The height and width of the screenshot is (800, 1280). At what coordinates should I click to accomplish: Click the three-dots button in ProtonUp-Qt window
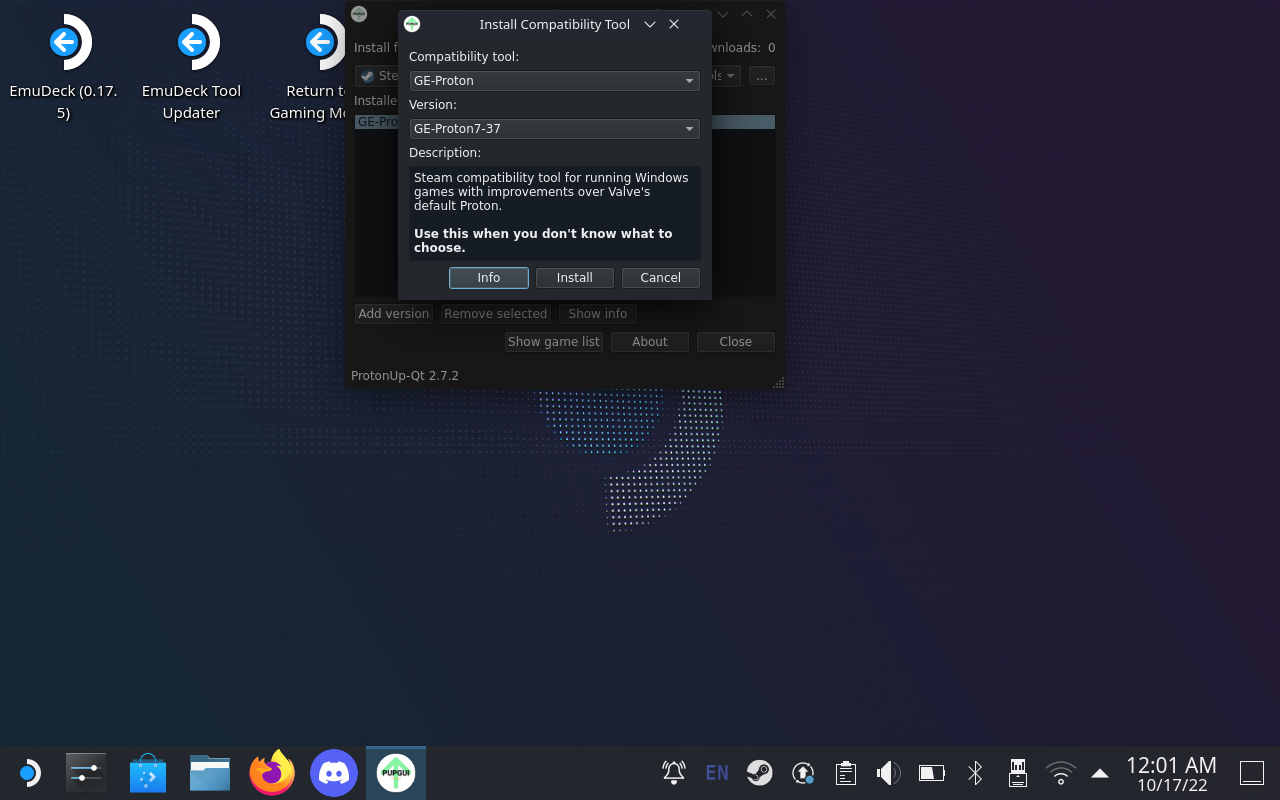[x=762, y=76]
